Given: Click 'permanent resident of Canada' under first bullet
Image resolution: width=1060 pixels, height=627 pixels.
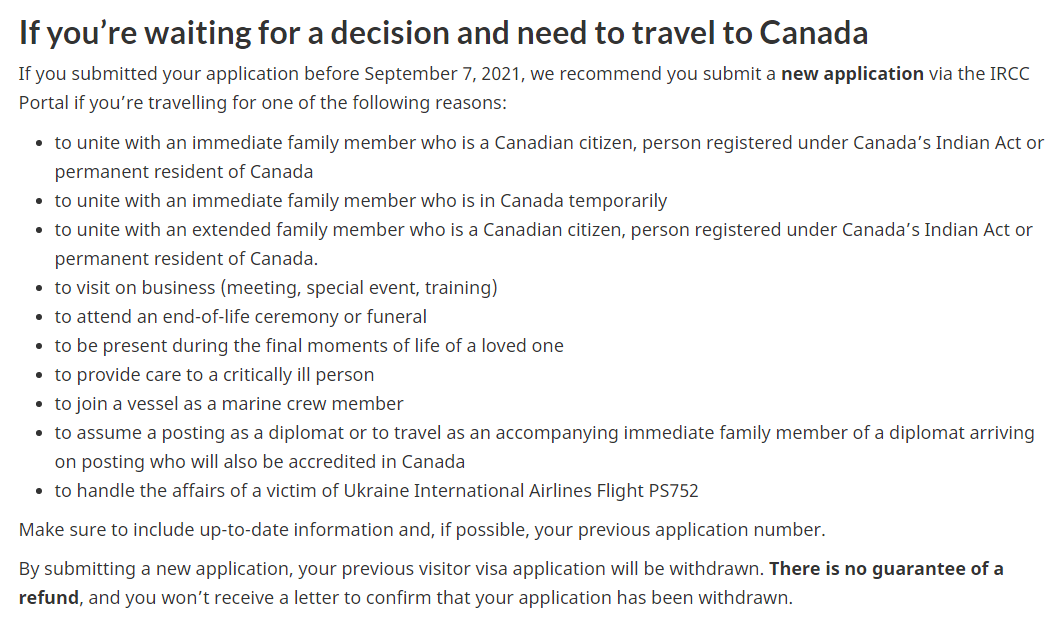Looking at the screenshot, I should (184, 171).
